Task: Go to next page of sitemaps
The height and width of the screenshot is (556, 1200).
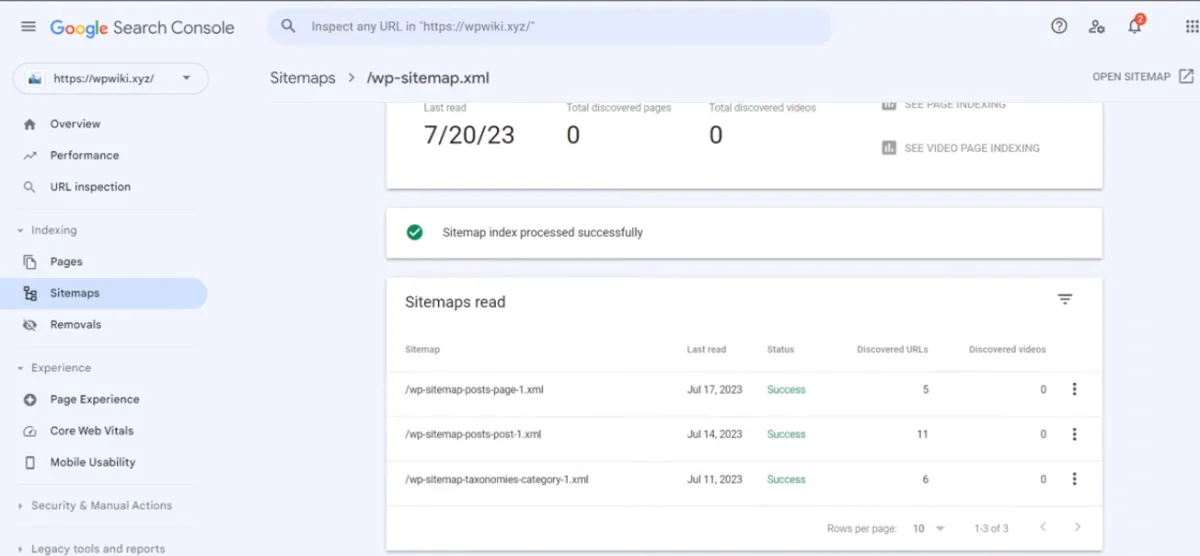Action: click(x=1077, y=527)
